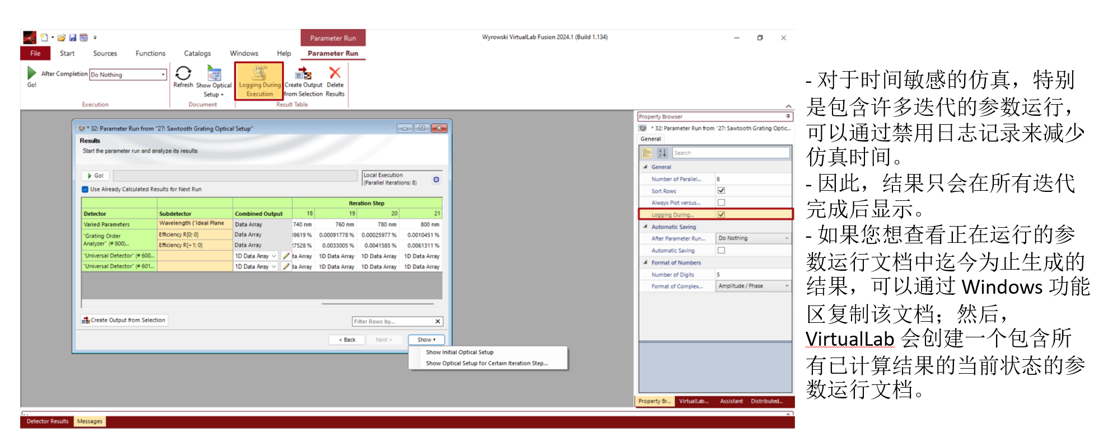The width and height of the screenshot is (1105, 446).
Task: Switch to Distributed tab in bottom-right panel
Action: [767, 401]
